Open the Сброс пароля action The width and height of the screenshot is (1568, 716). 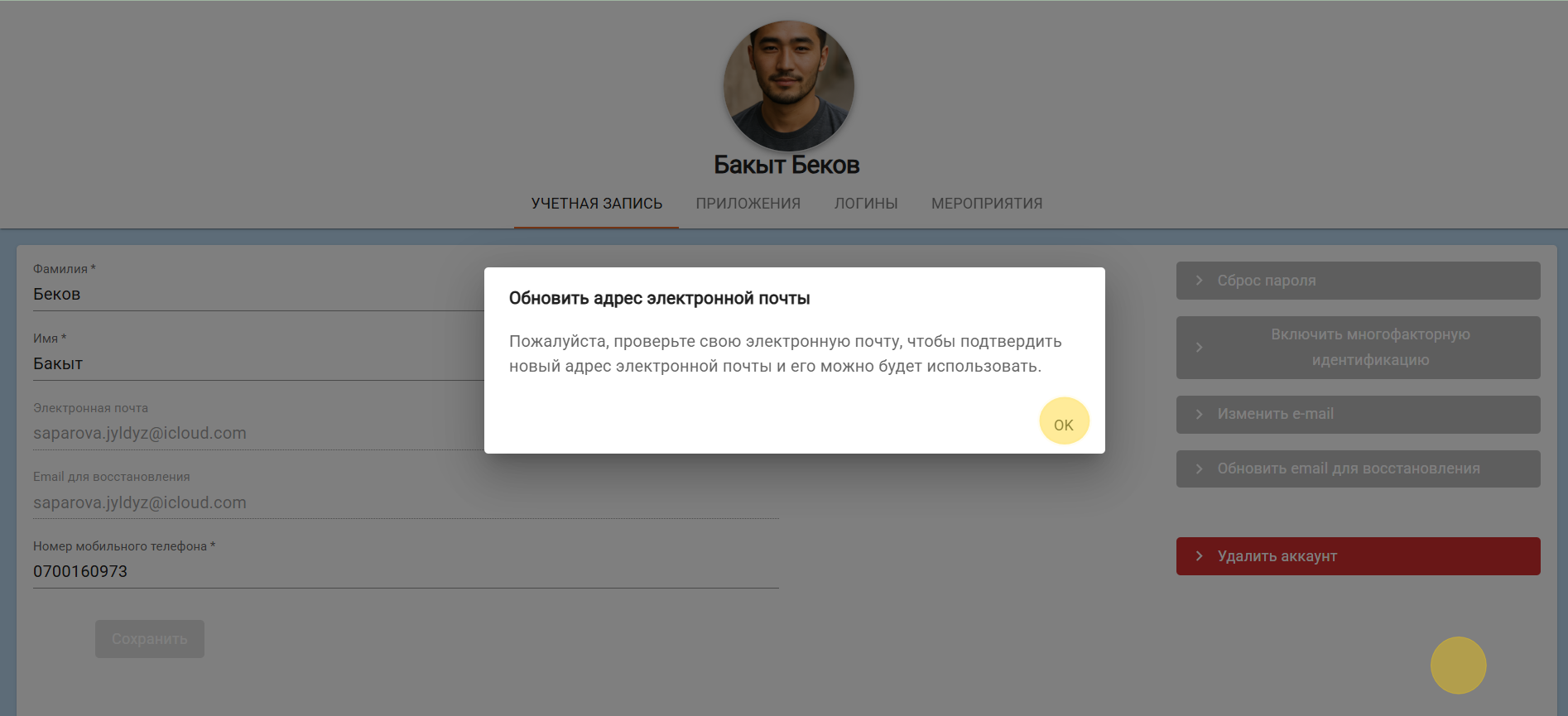pos(1358,281)
